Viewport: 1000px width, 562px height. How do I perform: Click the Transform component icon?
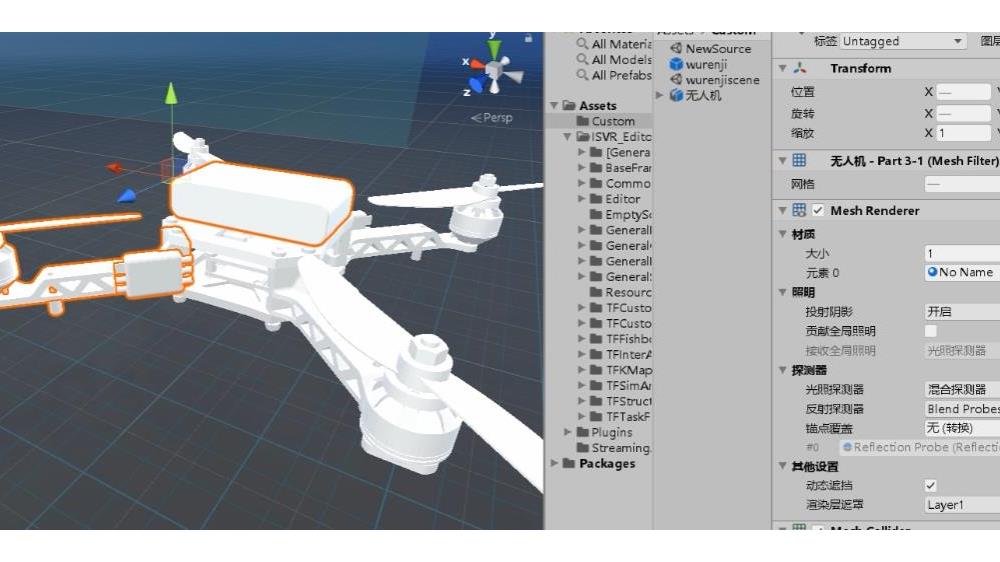[x=799, y=68]
